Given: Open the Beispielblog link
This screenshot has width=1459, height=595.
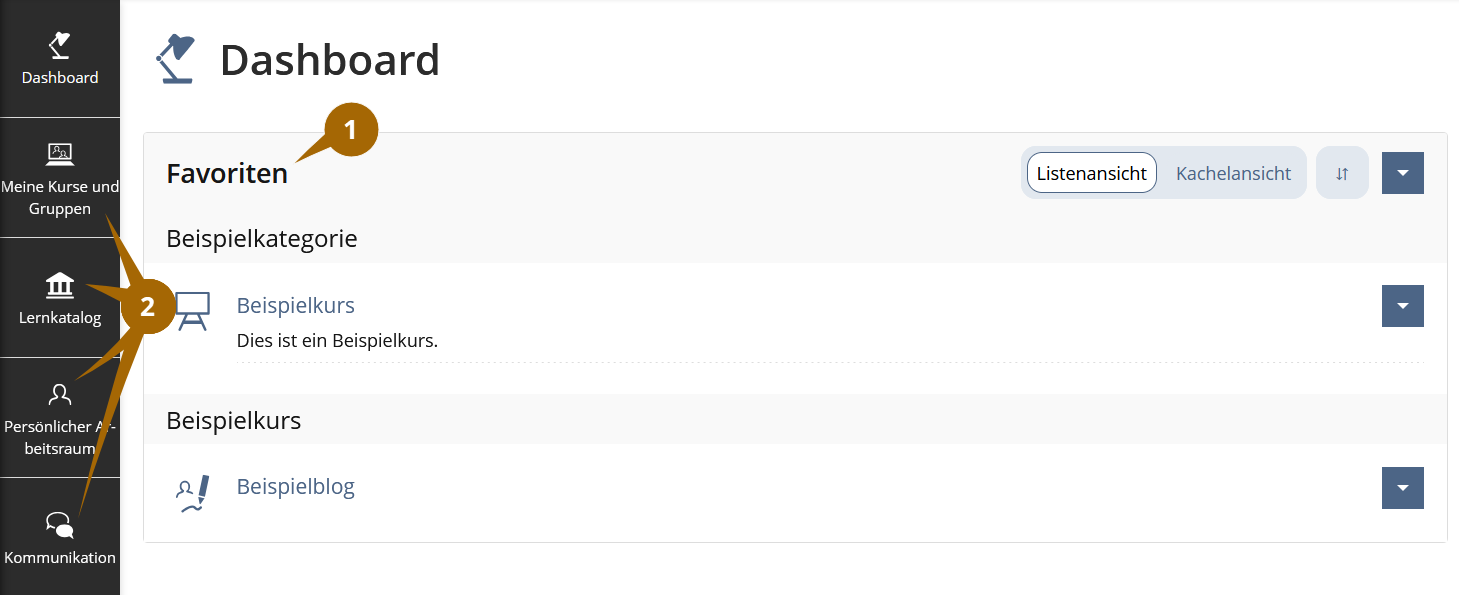Looking at the screenshot, I should click(x=295, y=487).
